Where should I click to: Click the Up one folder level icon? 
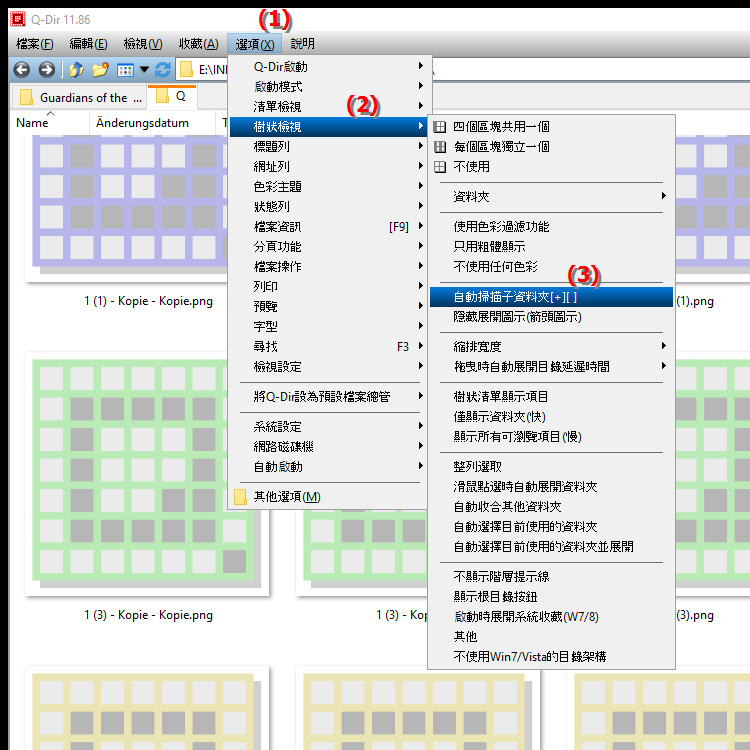(x=76, y=70)
